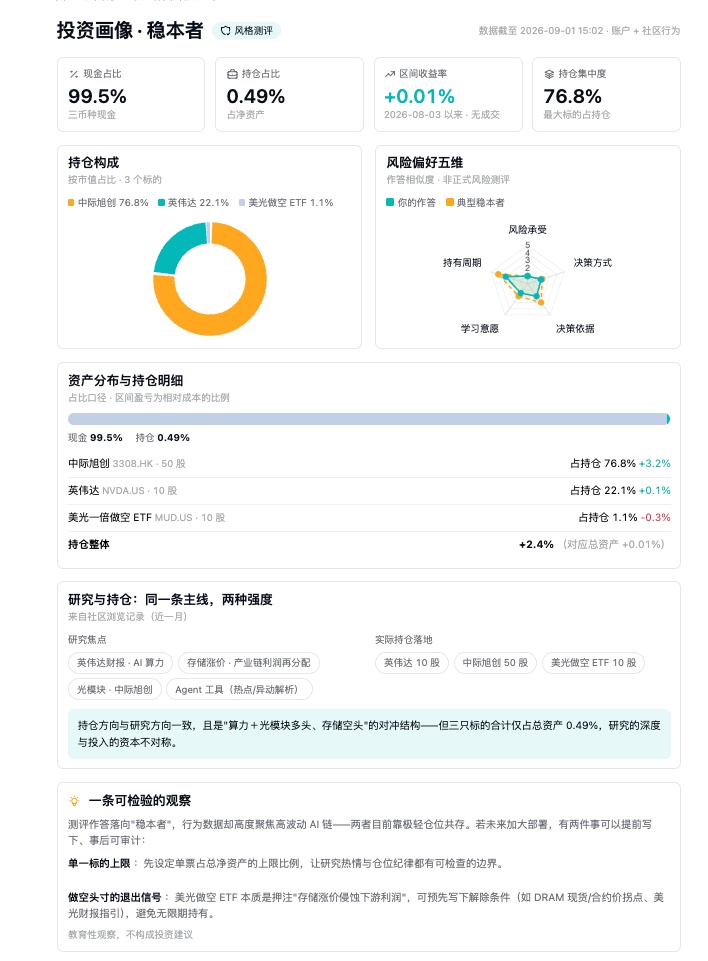Click the Agent 工具 (热点/异动解析) chip
This screenshot has height=961, width=708.
click(240, 689)
